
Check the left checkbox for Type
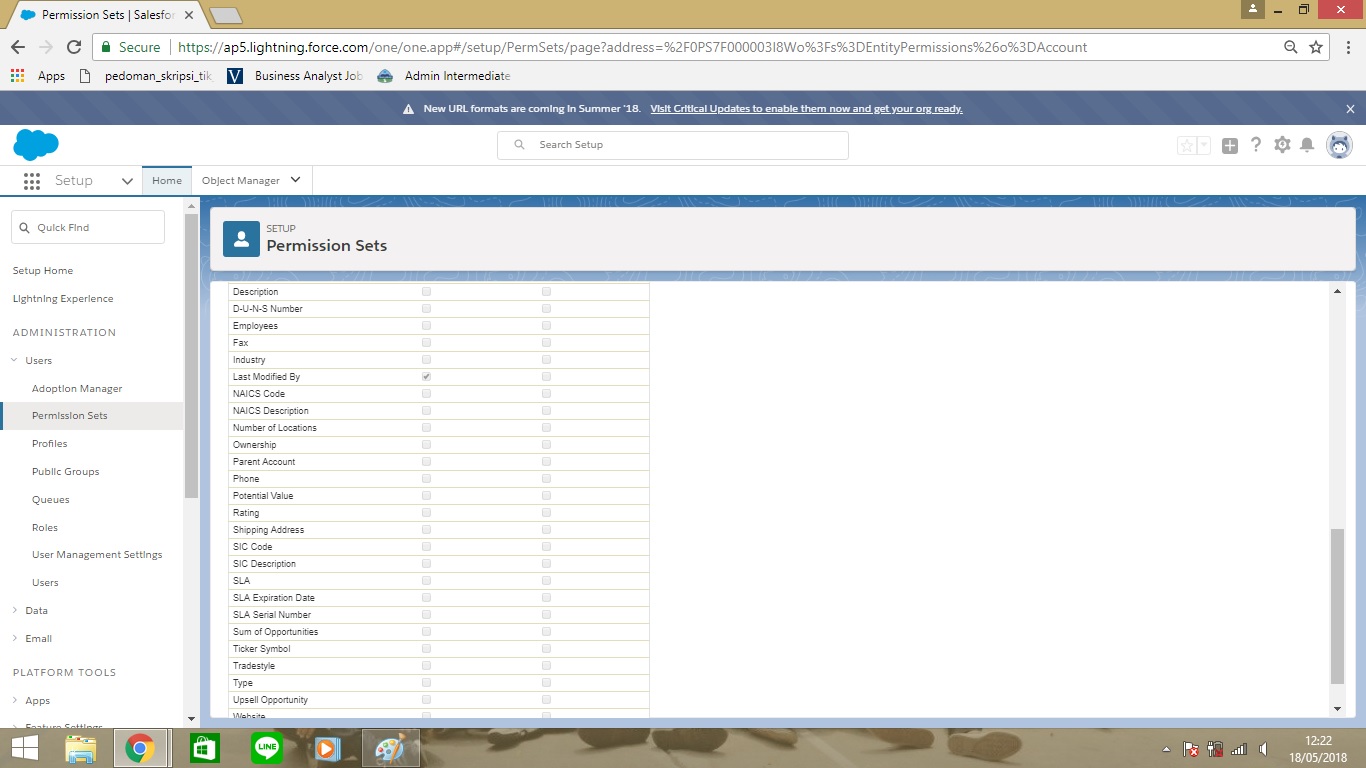tap(427, 683)
